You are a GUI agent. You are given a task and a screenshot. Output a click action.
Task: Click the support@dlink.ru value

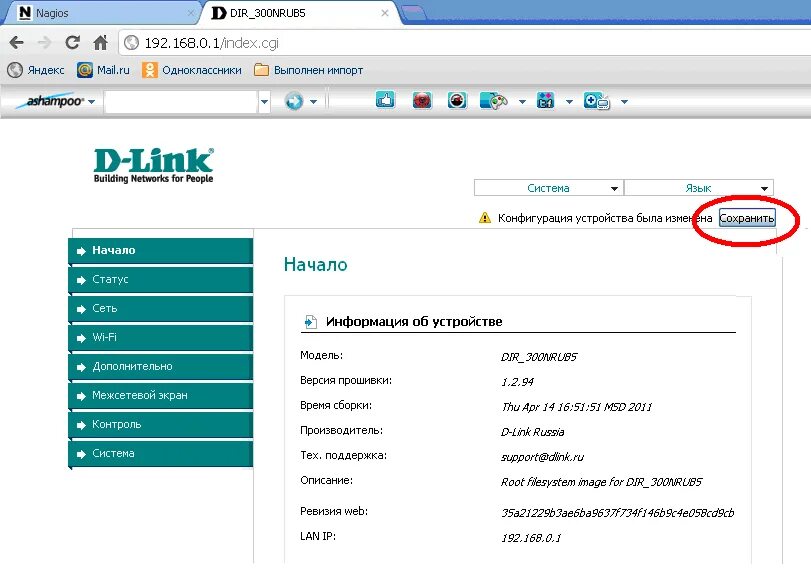coord(542,457)
